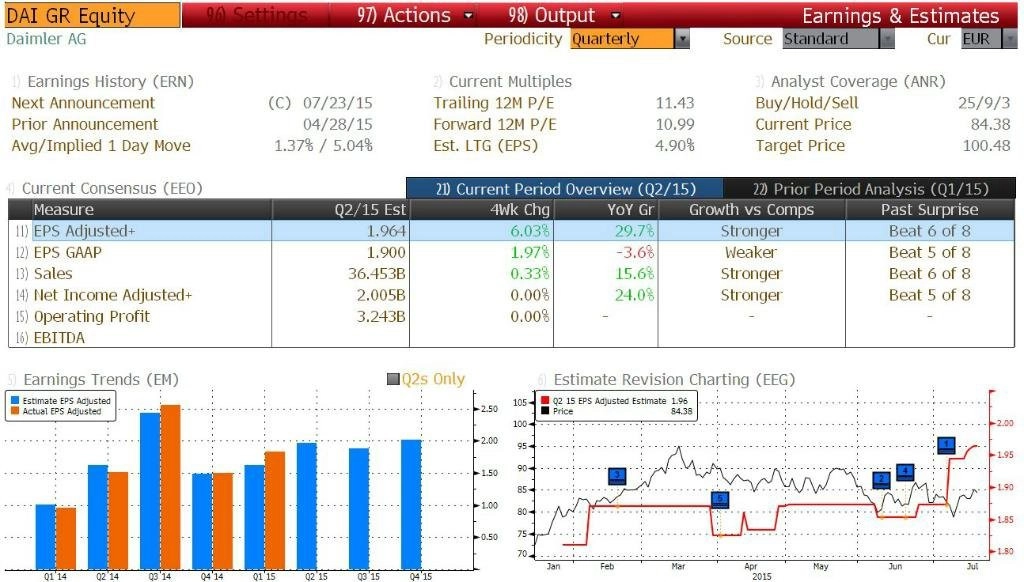Click the Next Announcement label
The width and height of the screenshot is (1024, 582).
[x=83, y=103]
